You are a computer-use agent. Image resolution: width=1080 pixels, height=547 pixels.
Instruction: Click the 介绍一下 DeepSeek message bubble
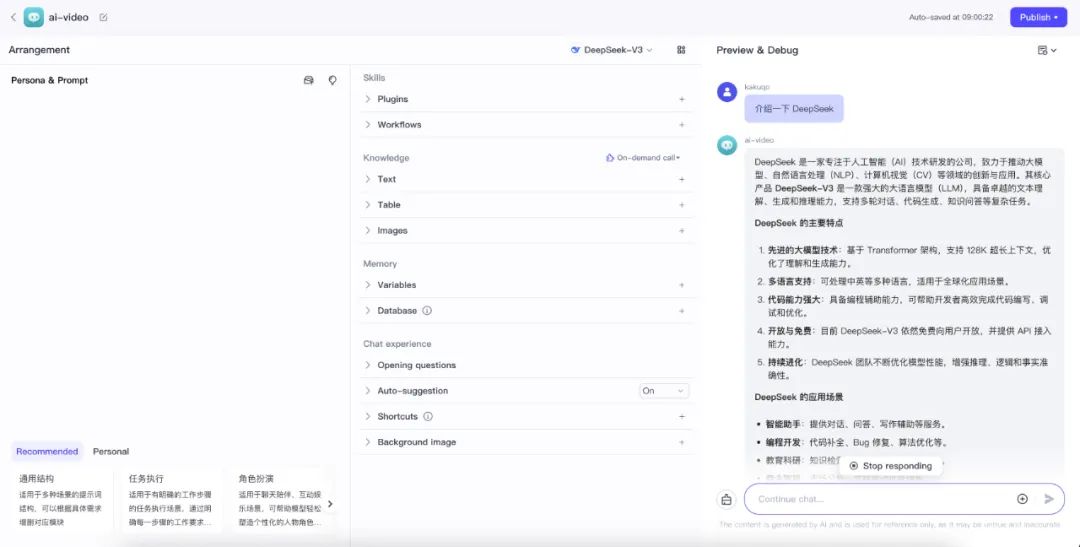coord(793,109)
